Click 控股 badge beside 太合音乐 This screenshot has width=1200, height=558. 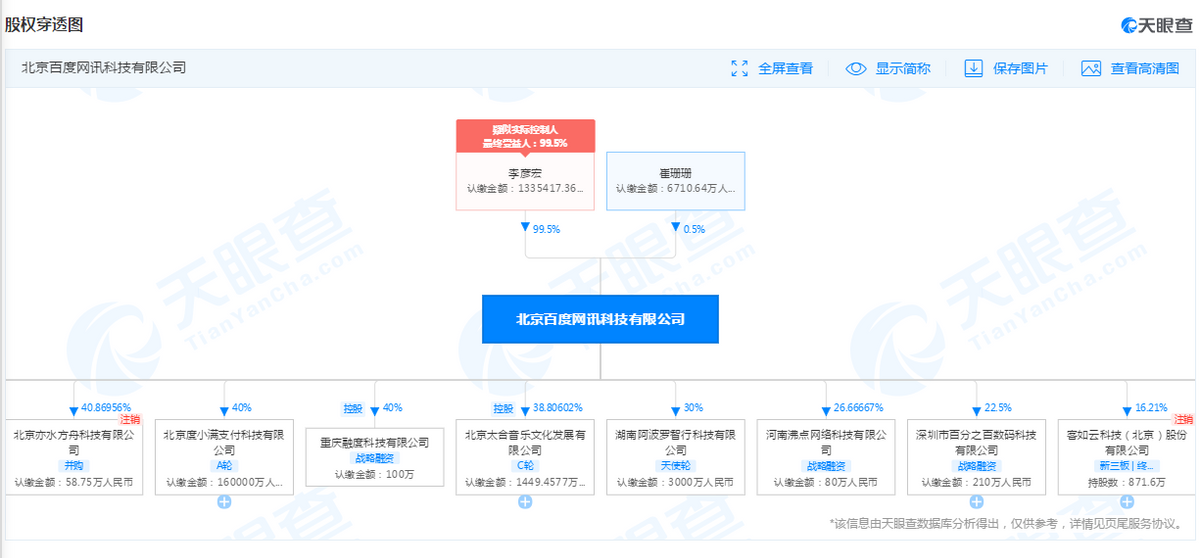(x=502, y=408)
